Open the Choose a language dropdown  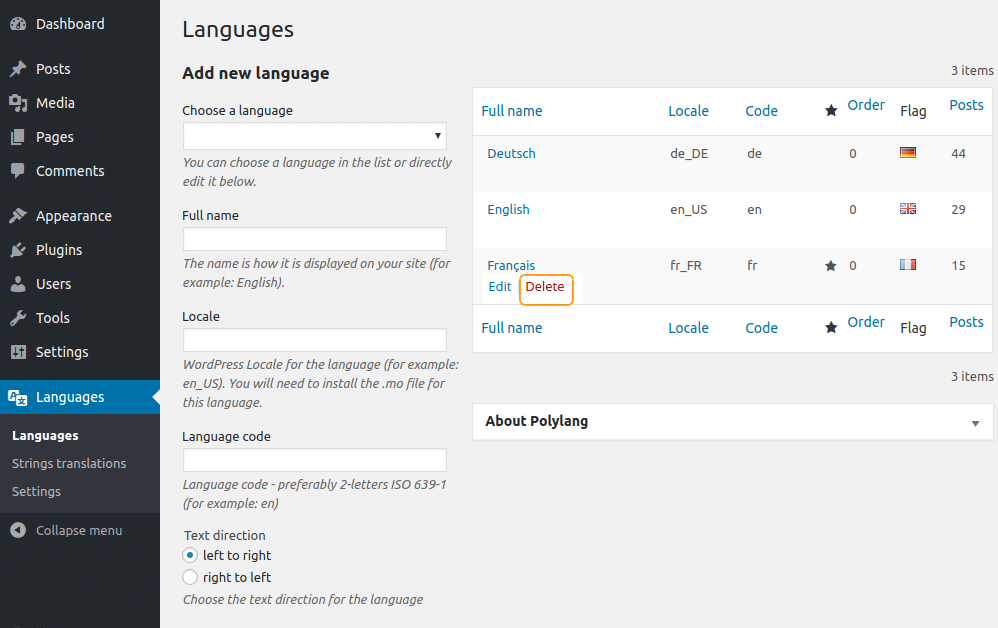(x=315, y=136)
